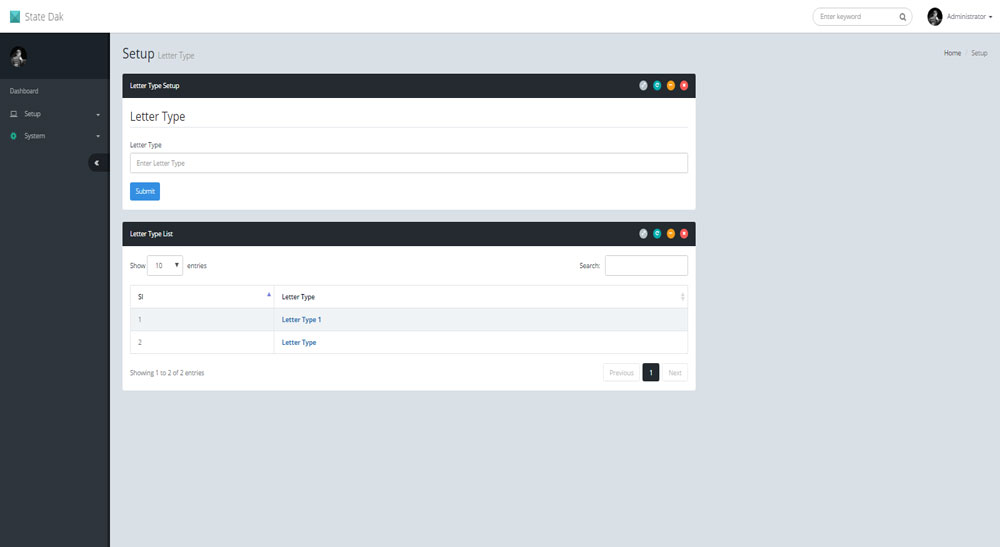Click the teal refresh icon on Letter Type List panel
This screenshot has width=1000, height=547.
coord(657,234)
